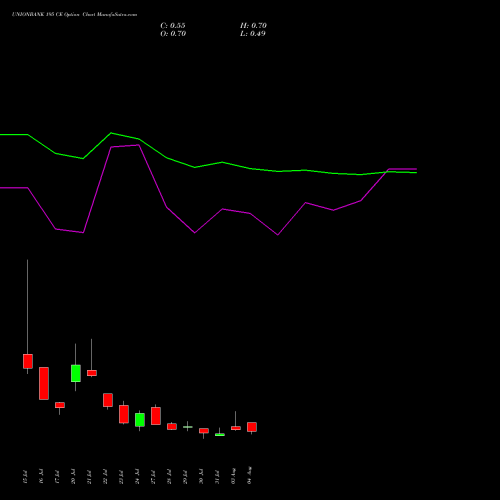
Task: Click the '21 Jul' date label
Action: 89,477
